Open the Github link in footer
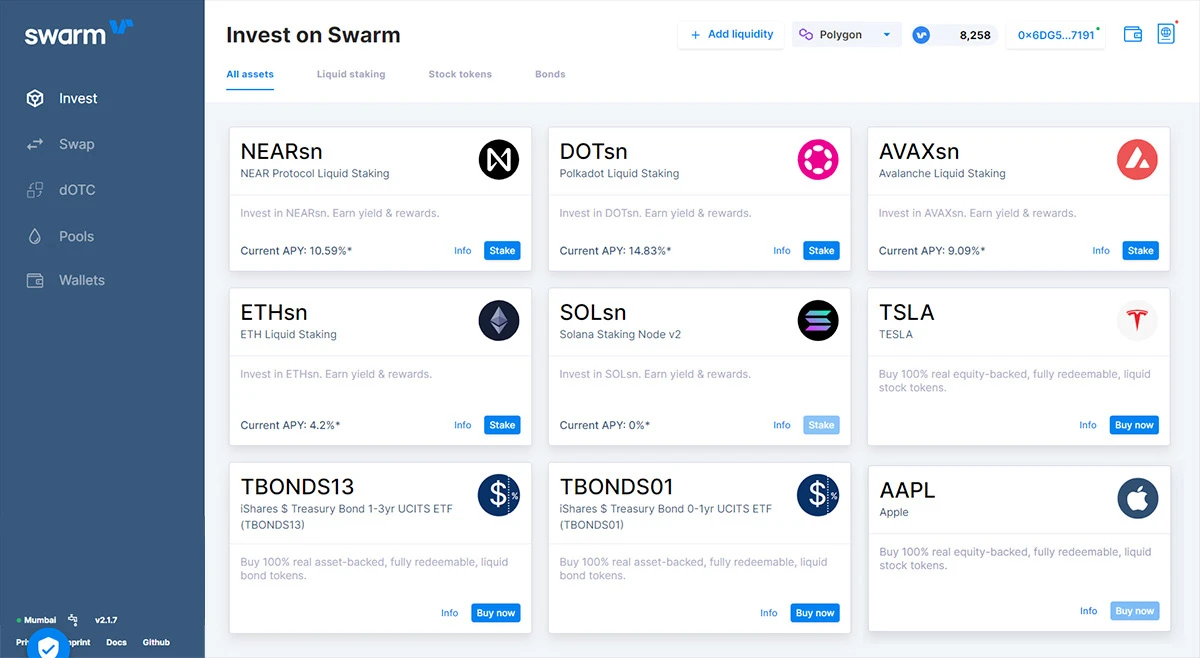Image resolution: width=1200 pixels, height=658 pixels. click(x=156, y=643)
